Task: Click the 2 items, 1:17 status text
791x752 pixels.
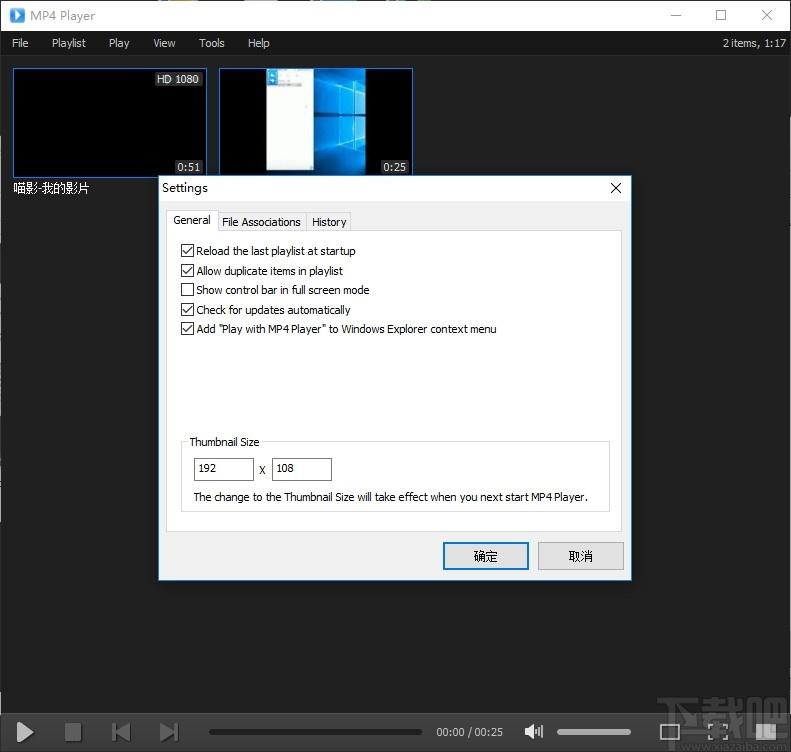Action: coord(754,43)
